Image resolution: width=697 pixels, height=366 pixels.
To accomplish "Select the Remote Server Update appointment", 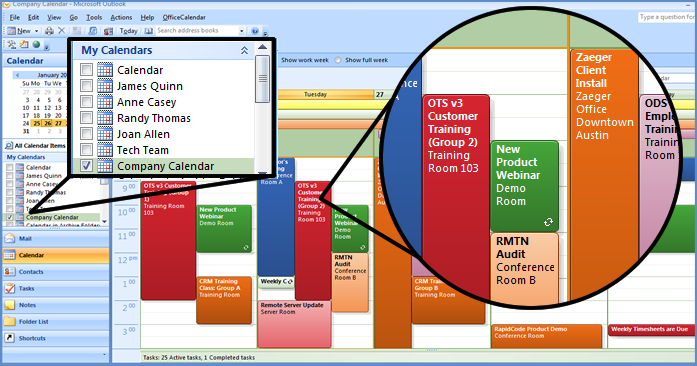I will (x=294, y=324).
